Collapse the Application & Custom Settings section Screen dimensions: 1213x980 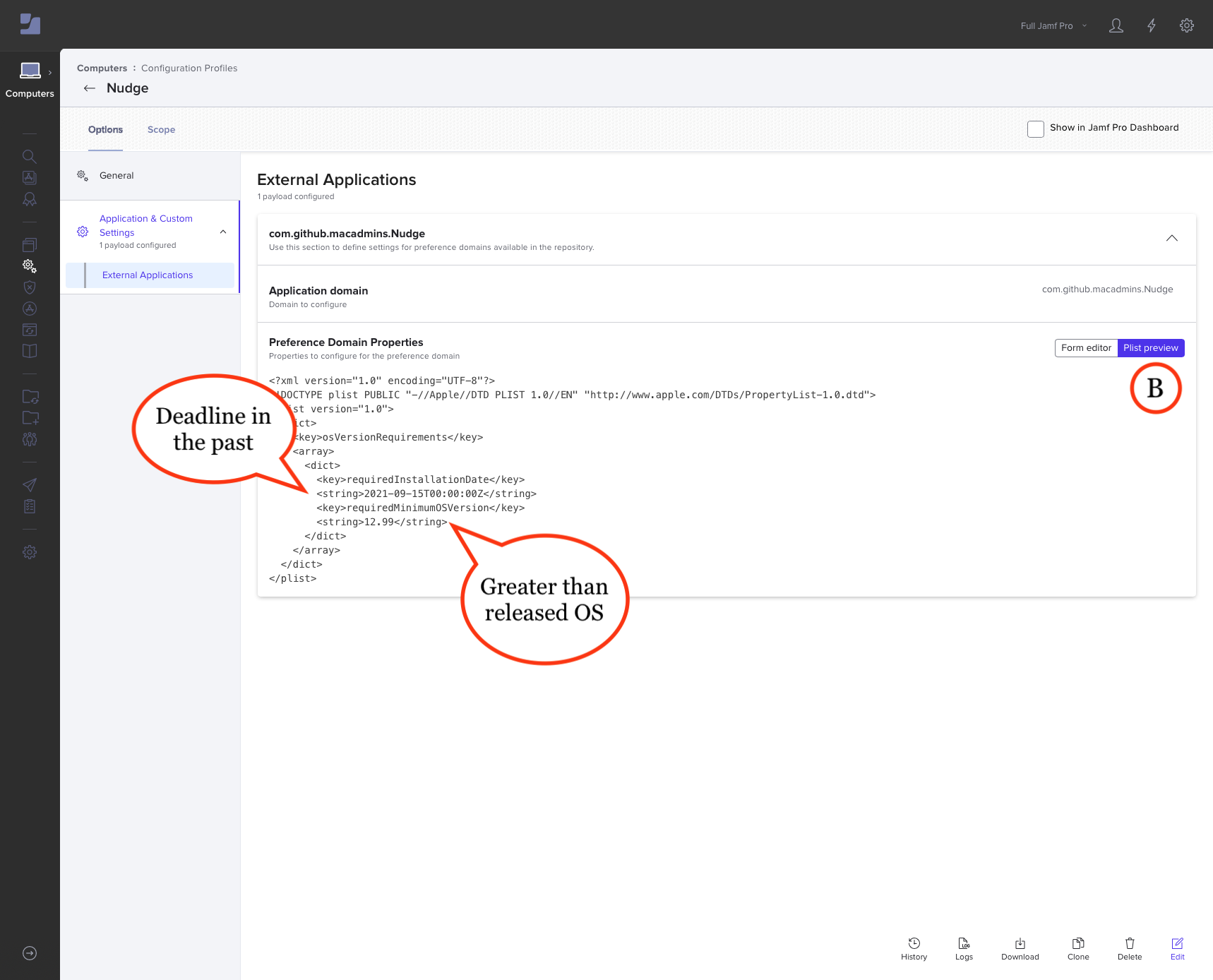pyautogui.click(x=223, y=232)
